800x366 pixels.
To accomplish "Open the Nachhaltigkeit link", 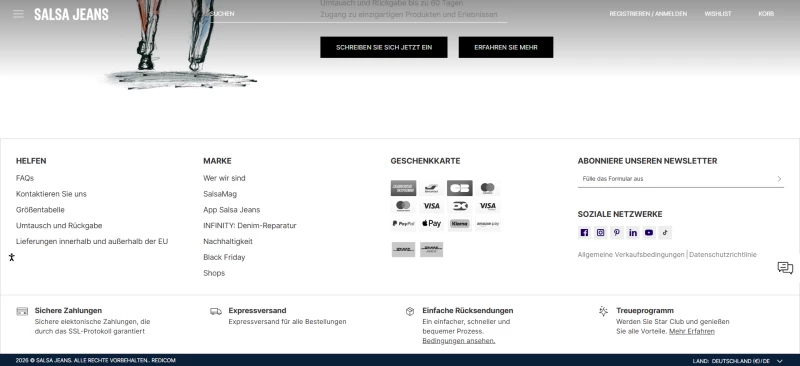I will point(228,241).
